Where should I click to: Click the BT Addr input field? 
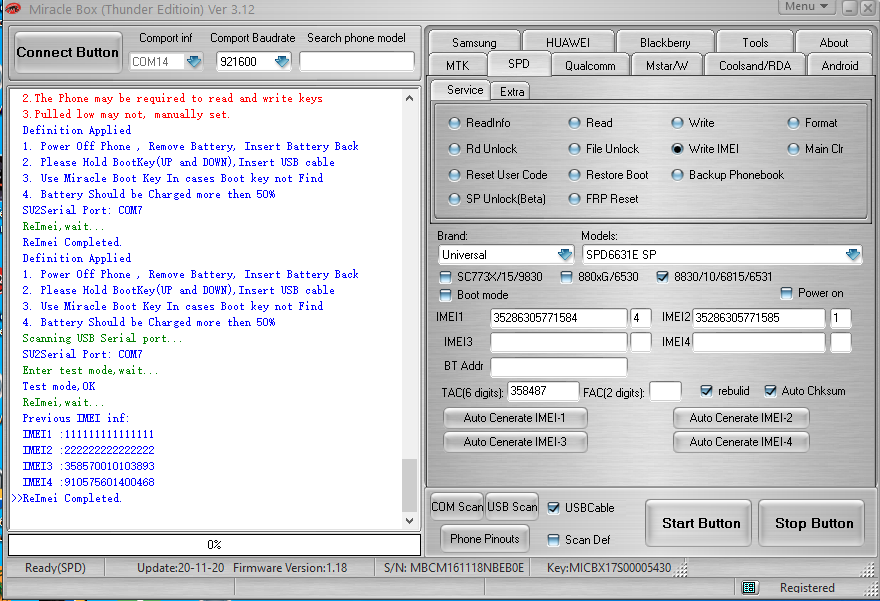point(558,366)
